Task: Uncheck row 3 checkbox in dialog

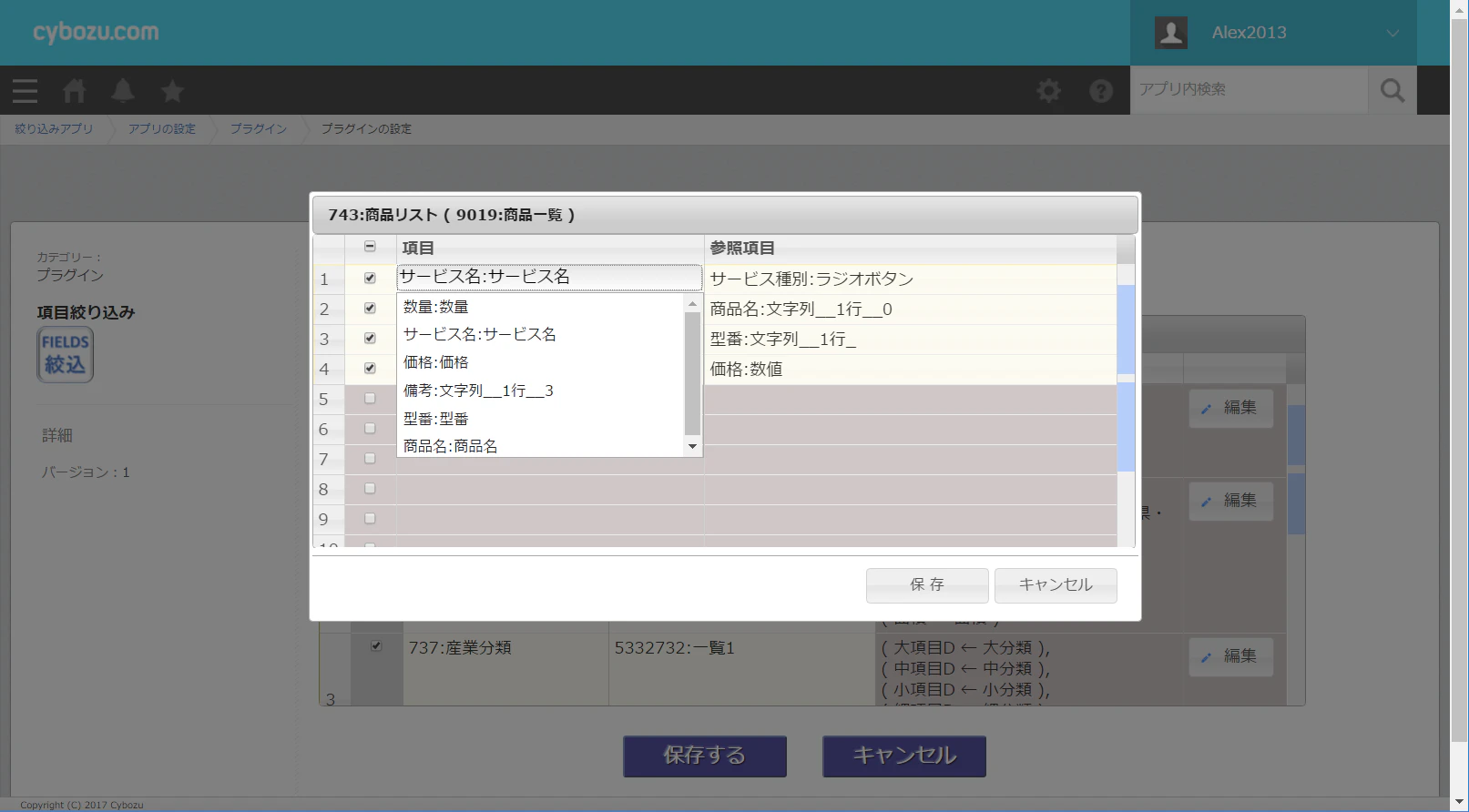Action: coord(370,339)
